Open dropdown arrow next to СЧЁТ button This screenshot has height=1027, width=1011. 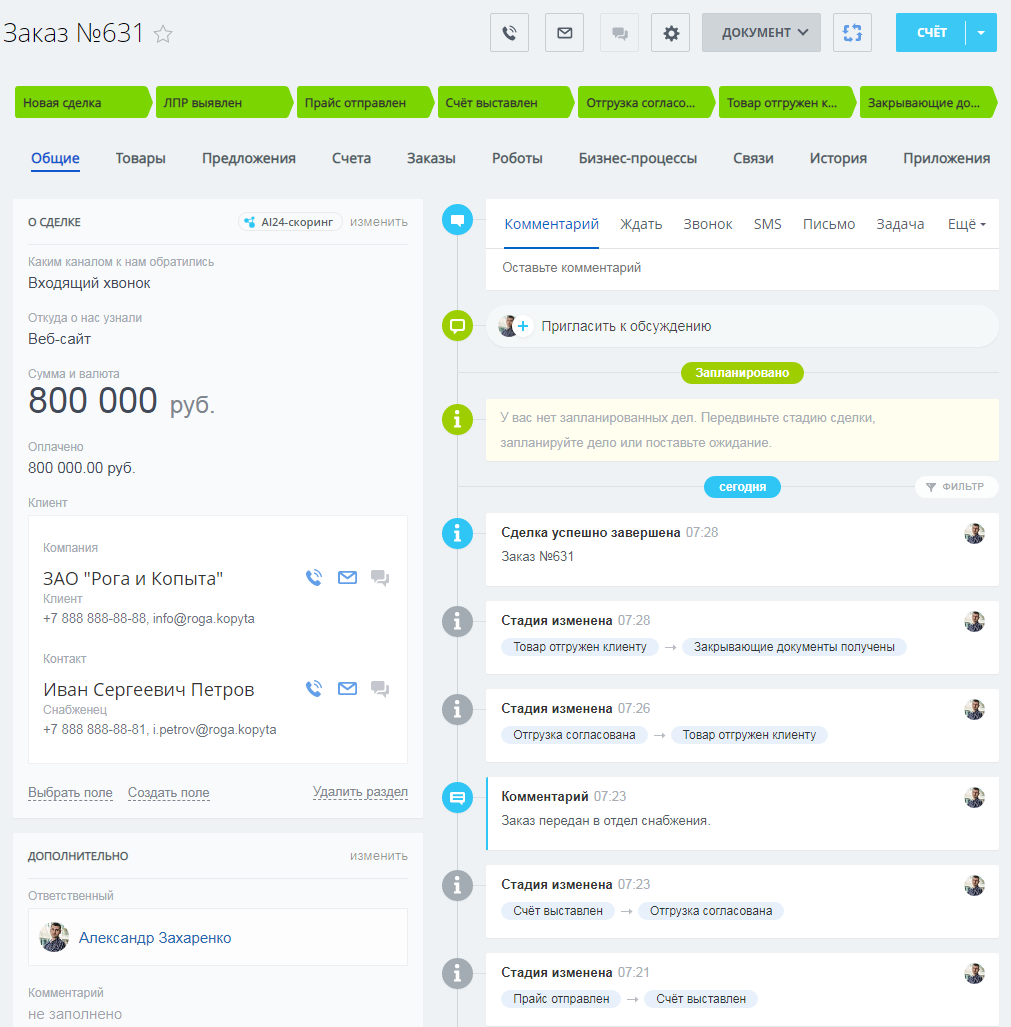pyautogui.click(x=981, y=33)
